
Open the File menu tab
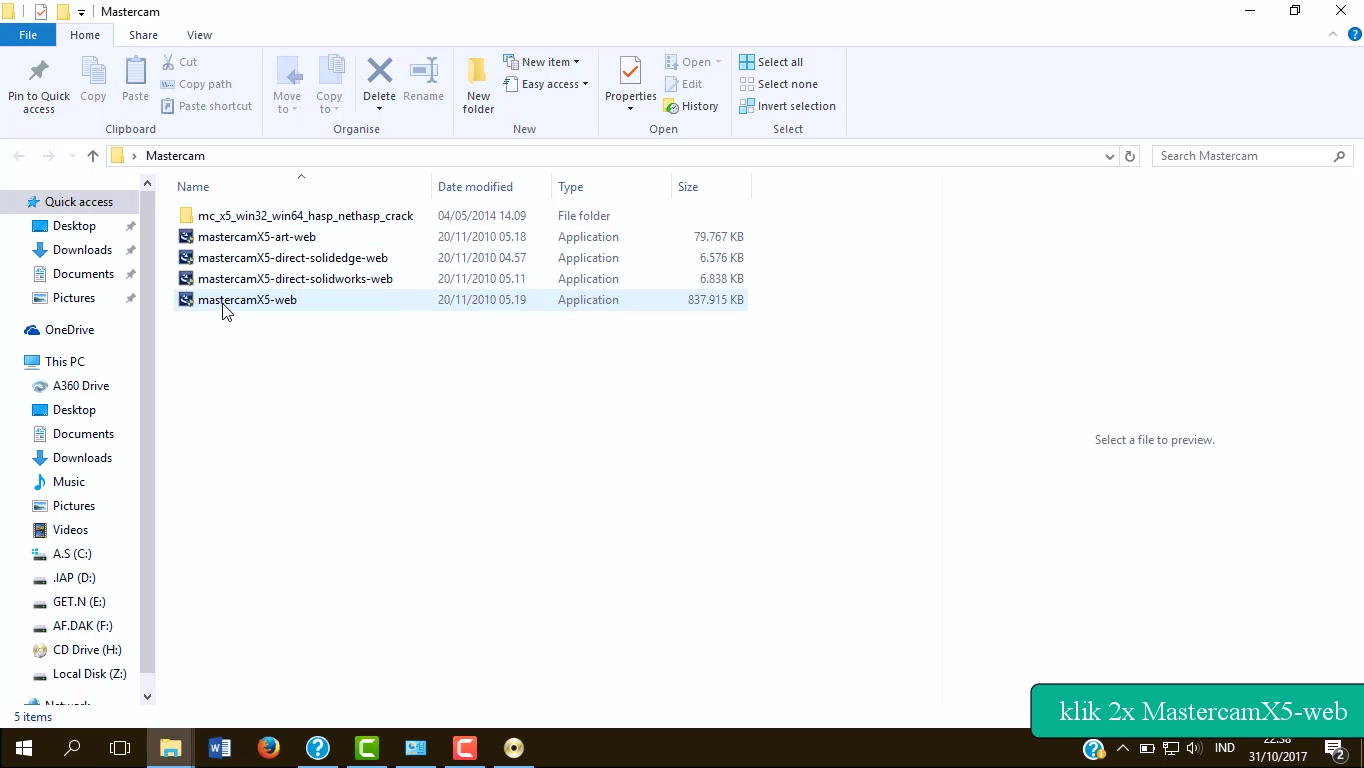(28, 35)
